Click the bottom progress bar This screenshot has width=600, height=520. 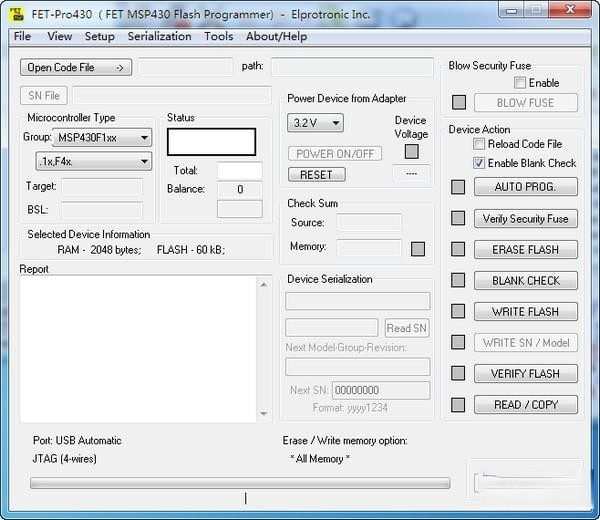[x=240, y=483]
